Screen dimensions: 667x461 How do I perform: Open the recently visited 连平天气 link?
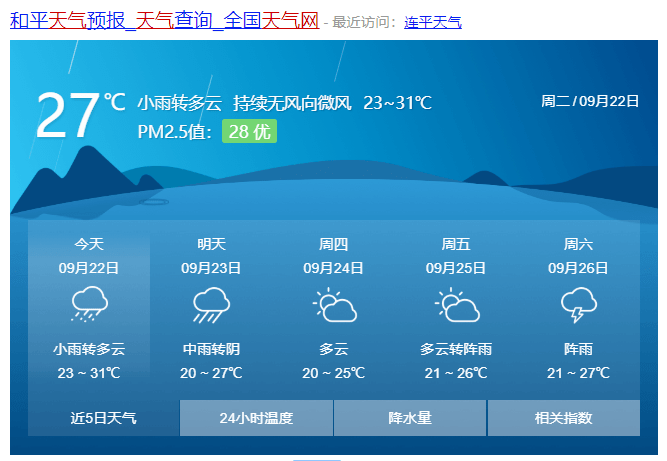pos(433,22)
